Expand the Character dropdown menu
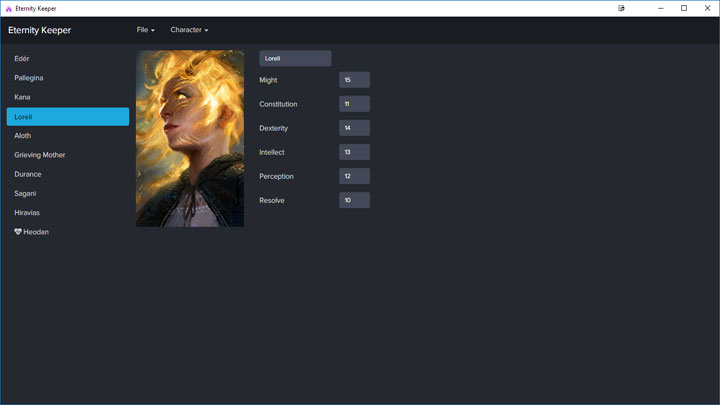This screenshot has height=405, width=720. (189, 30)
